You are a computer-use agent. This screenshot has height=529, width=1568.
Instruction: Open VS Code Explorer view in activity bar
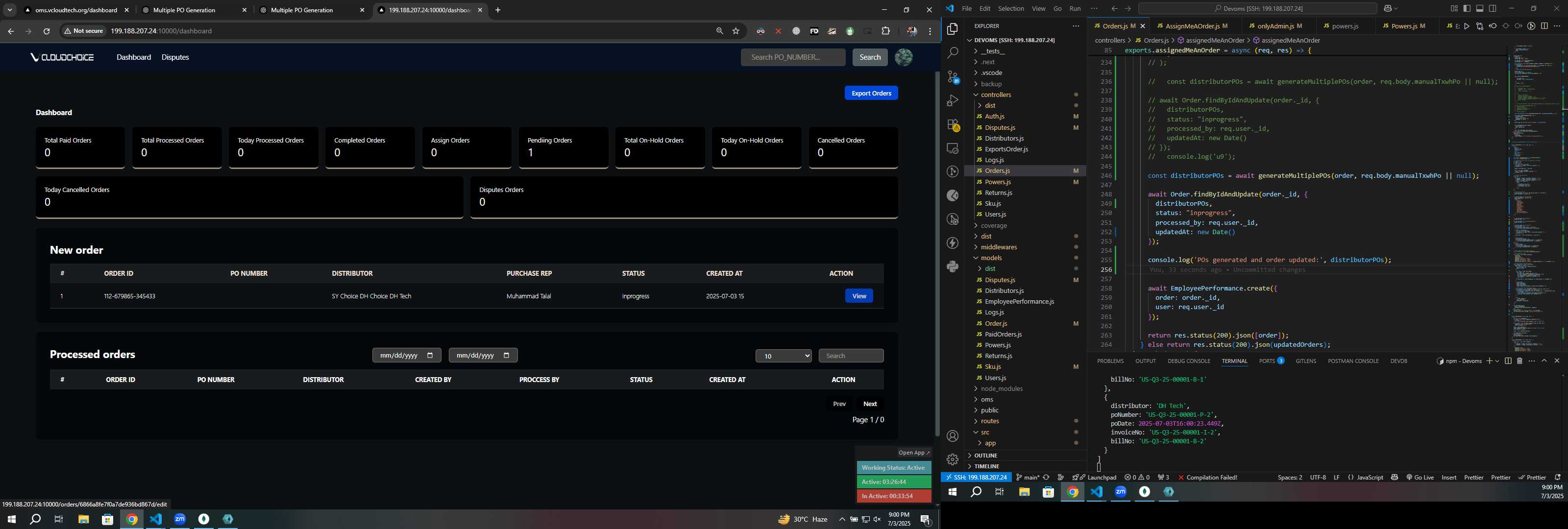coord(953,29)
